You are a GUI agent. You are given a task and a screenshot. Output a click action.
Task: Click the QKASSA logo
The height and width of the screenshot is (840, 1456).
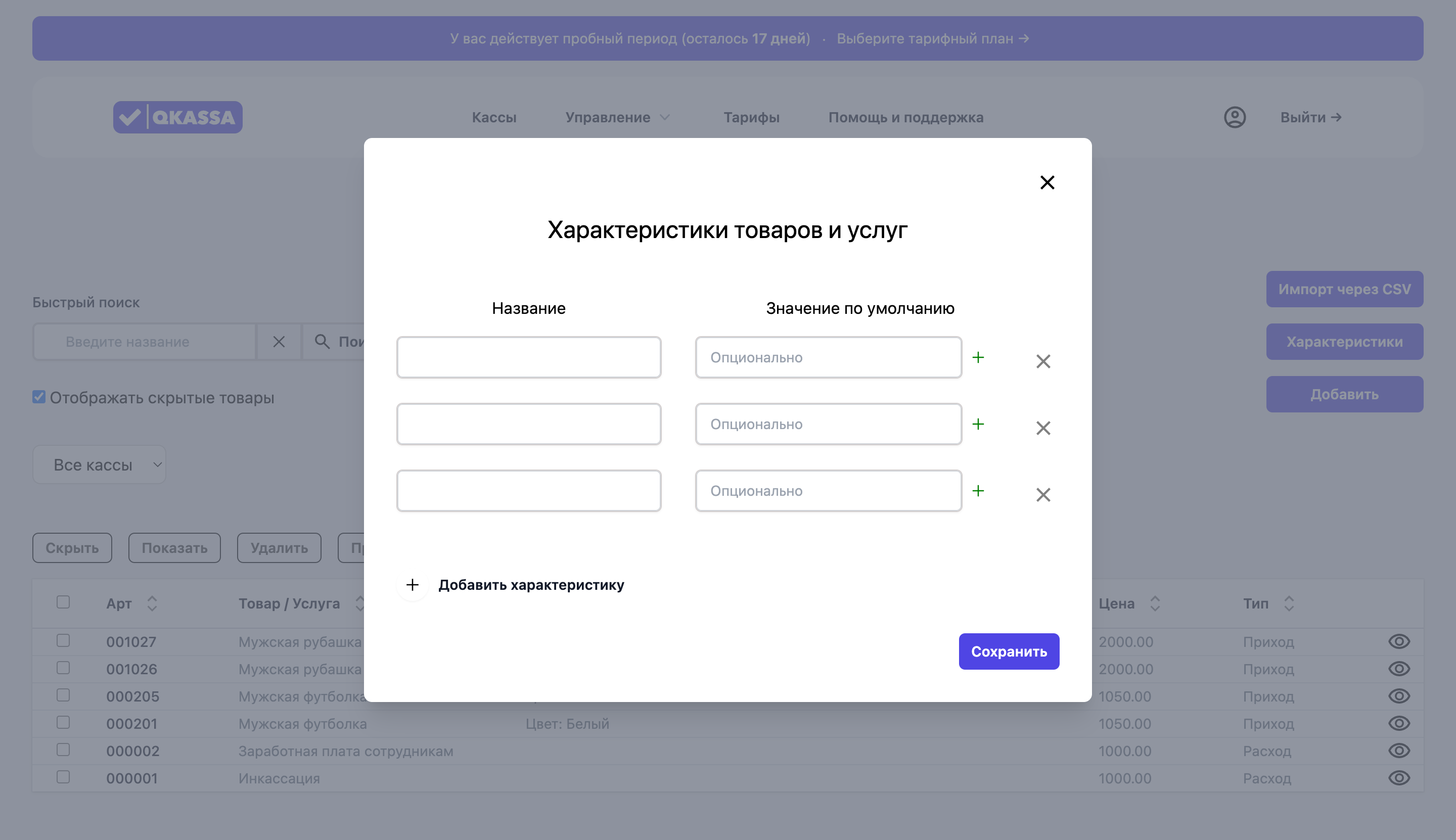coord(178,117)
